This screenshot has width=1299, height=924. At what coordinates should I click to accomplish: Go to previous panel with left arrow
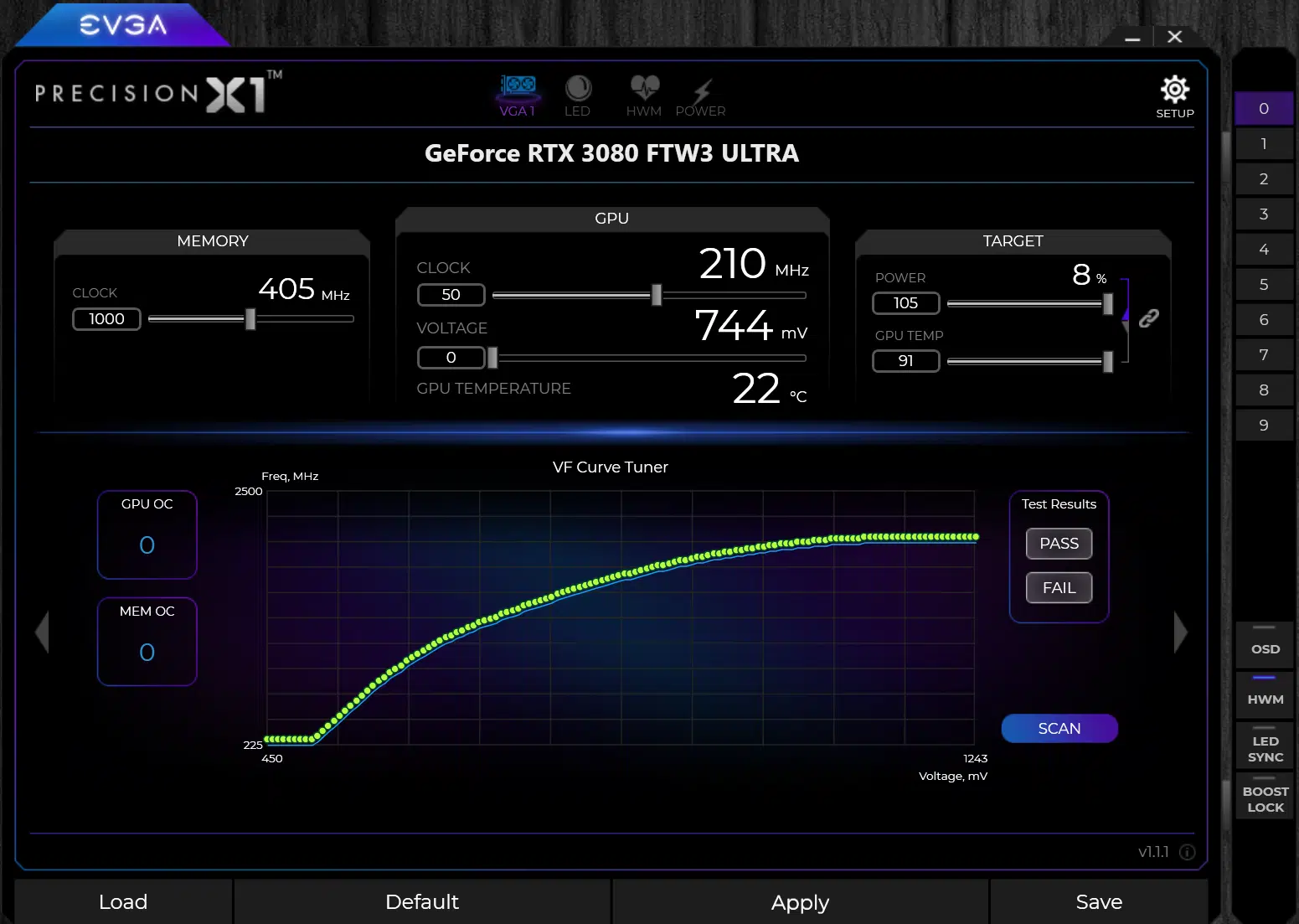click(x=42, y=632)
